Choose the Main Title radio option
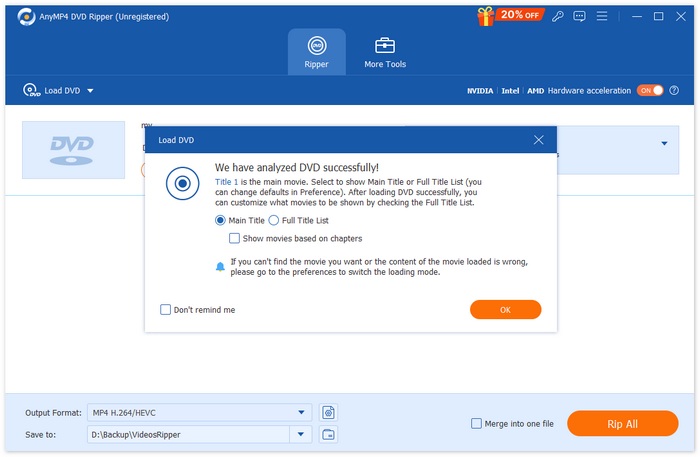This screenshot has width=700, height=457. click(221, 220)
